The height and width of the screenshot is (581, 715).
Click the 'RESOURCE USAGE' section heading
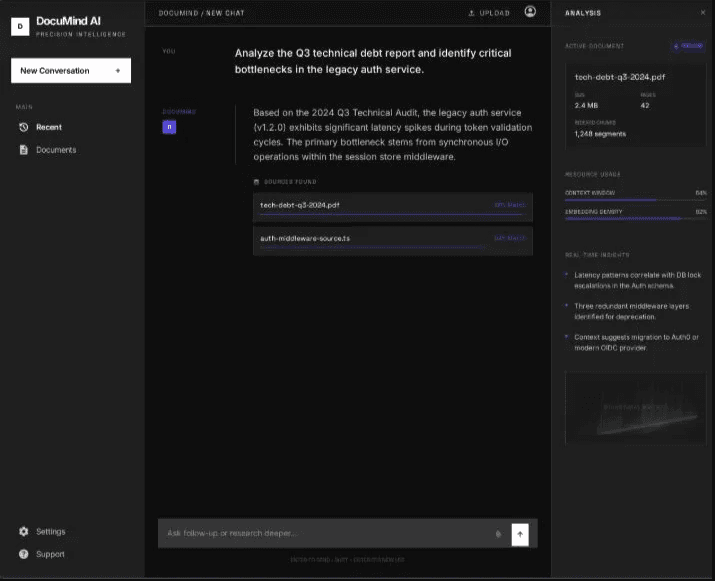click(x=592, y=174)
